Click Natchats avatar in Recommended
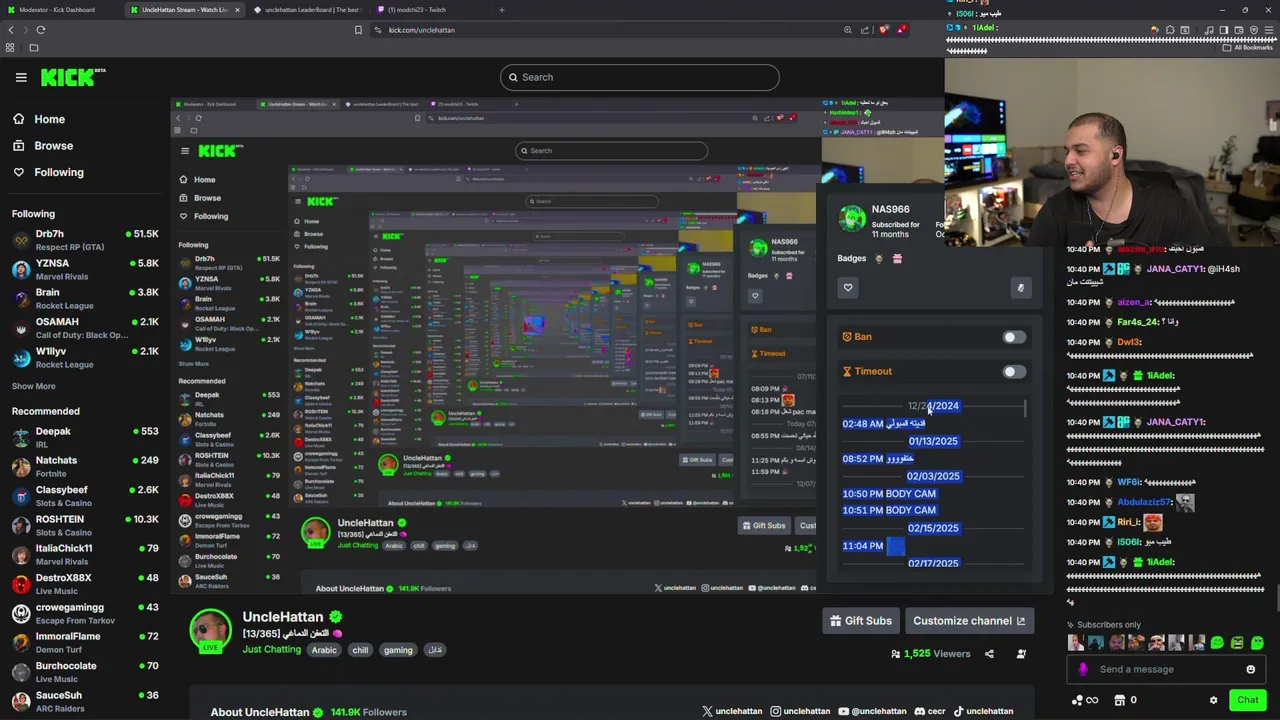The width and height of the screenshot is (1280, 720). tap(21, 466)
